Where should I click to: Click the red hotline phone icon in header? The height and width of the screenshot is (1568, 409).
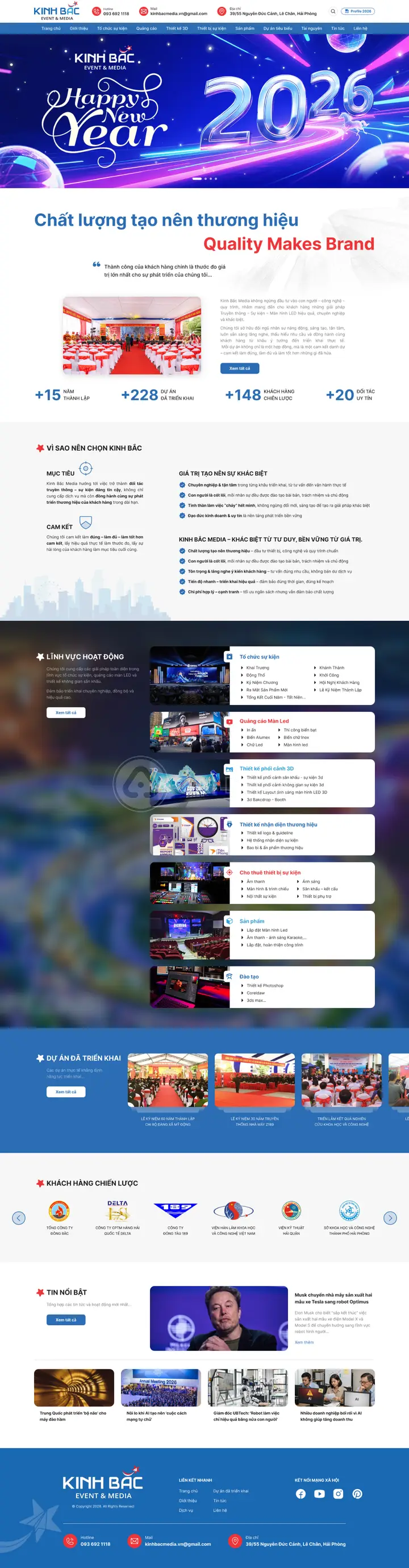[96, 11]
